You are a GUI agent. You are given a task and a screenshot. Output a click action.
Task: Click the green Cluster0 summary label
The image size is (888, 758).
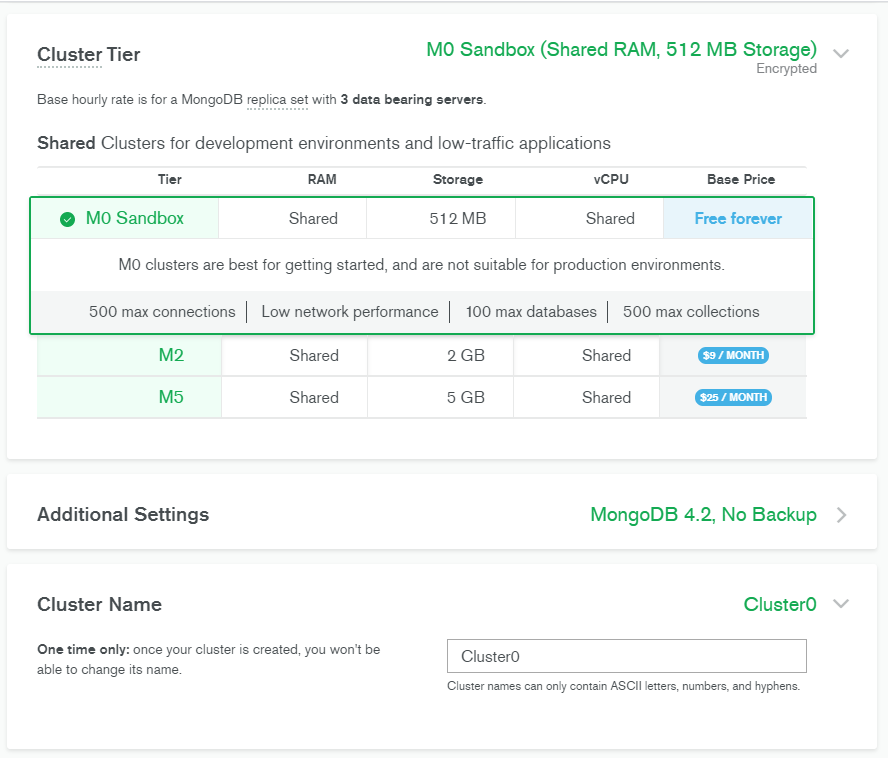click(x=780, y=604)
